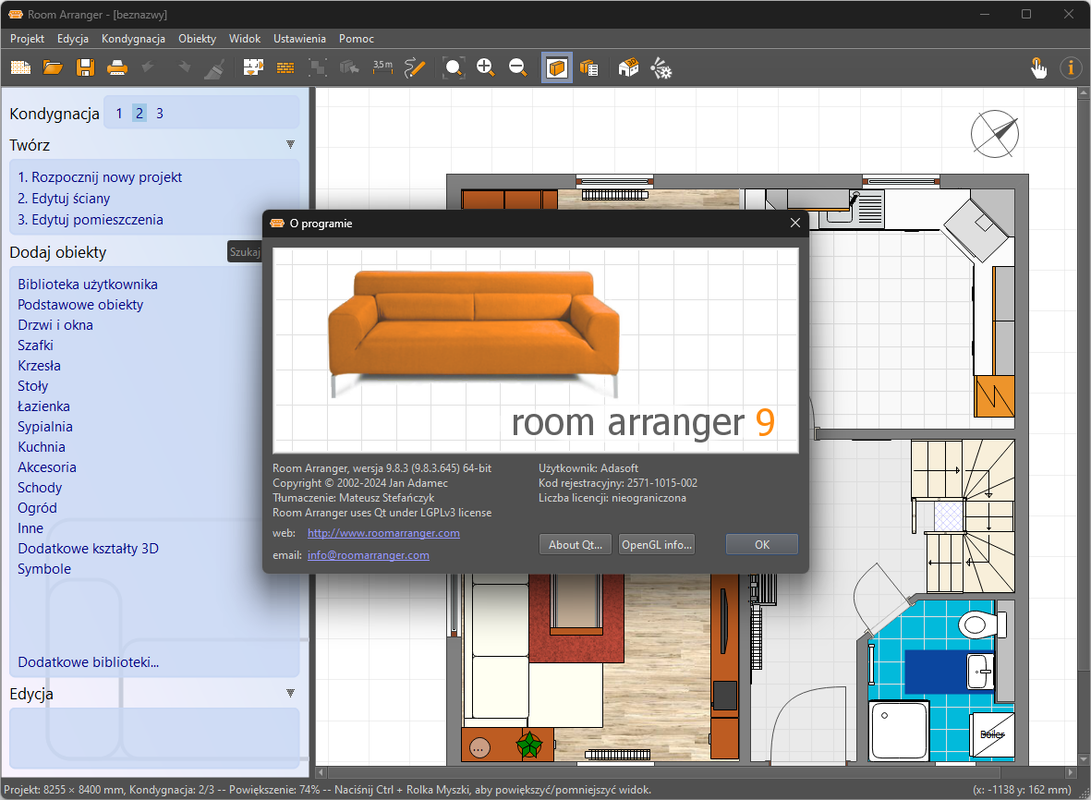1091x800 pixels.
Task: Click the Zoom to fit magnifier icon
Action: pyautogui.click(x=454, y=67)
